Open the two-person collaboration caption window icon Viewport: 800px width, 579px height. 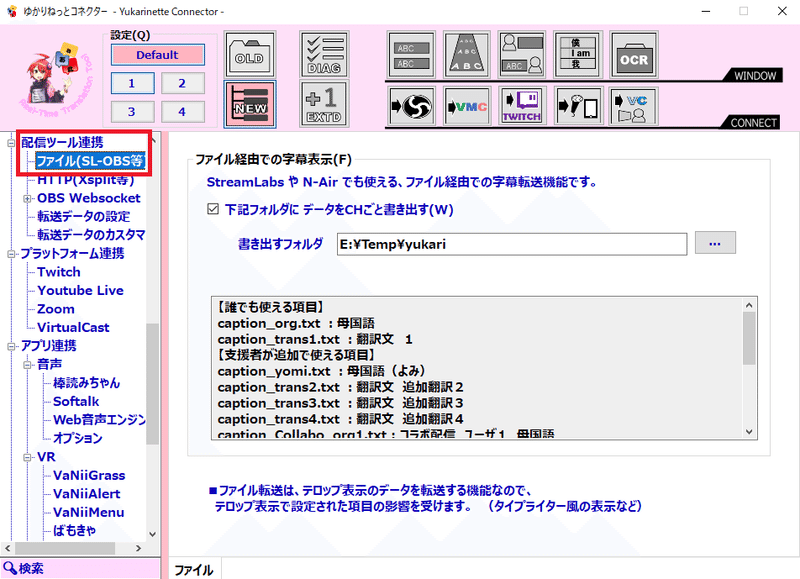[x=522, y=55]
